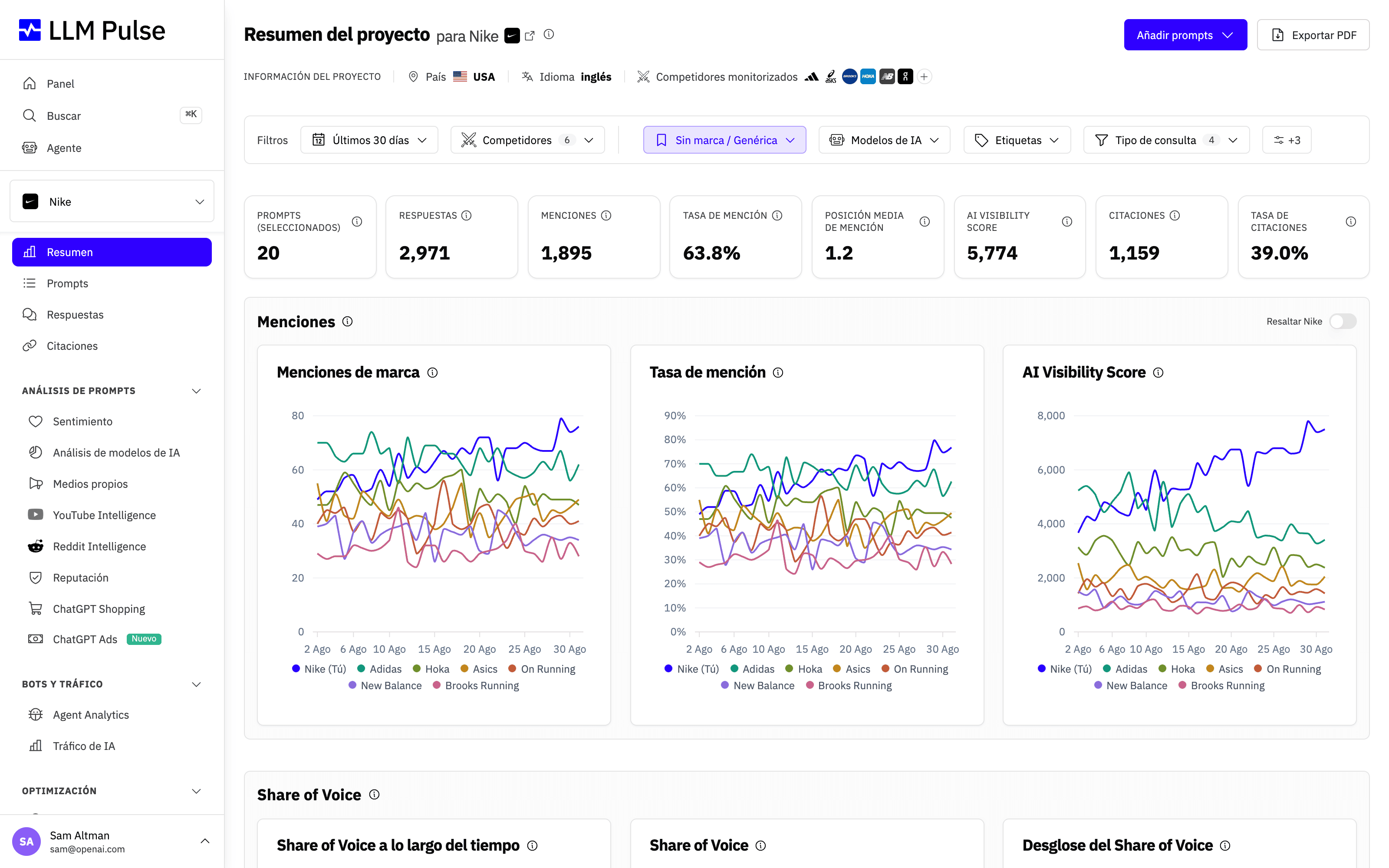Click the Buscar search field in sidebar
The image size is (1389, 868).
pos(112,116)
